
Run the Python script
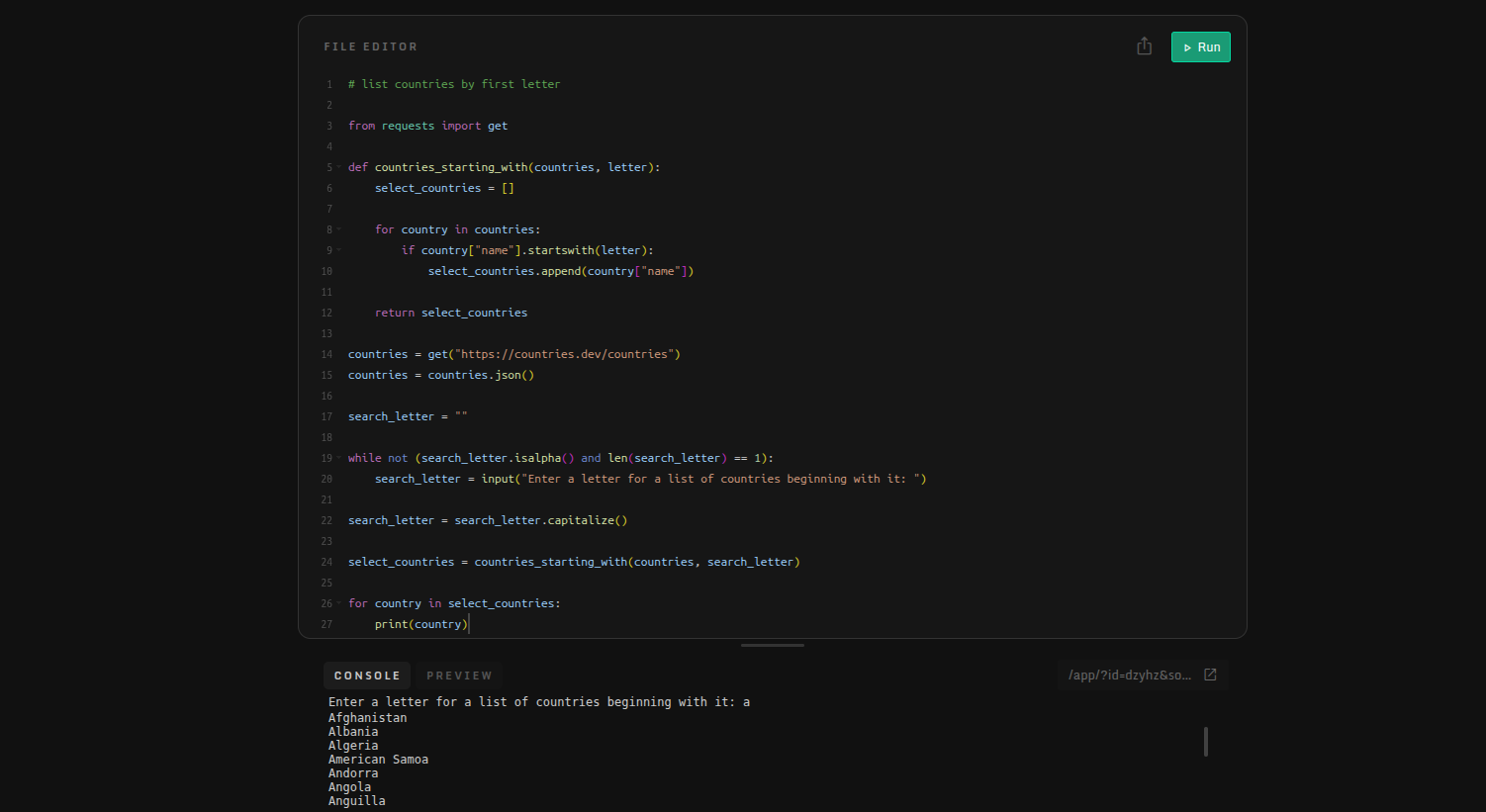1200,47
